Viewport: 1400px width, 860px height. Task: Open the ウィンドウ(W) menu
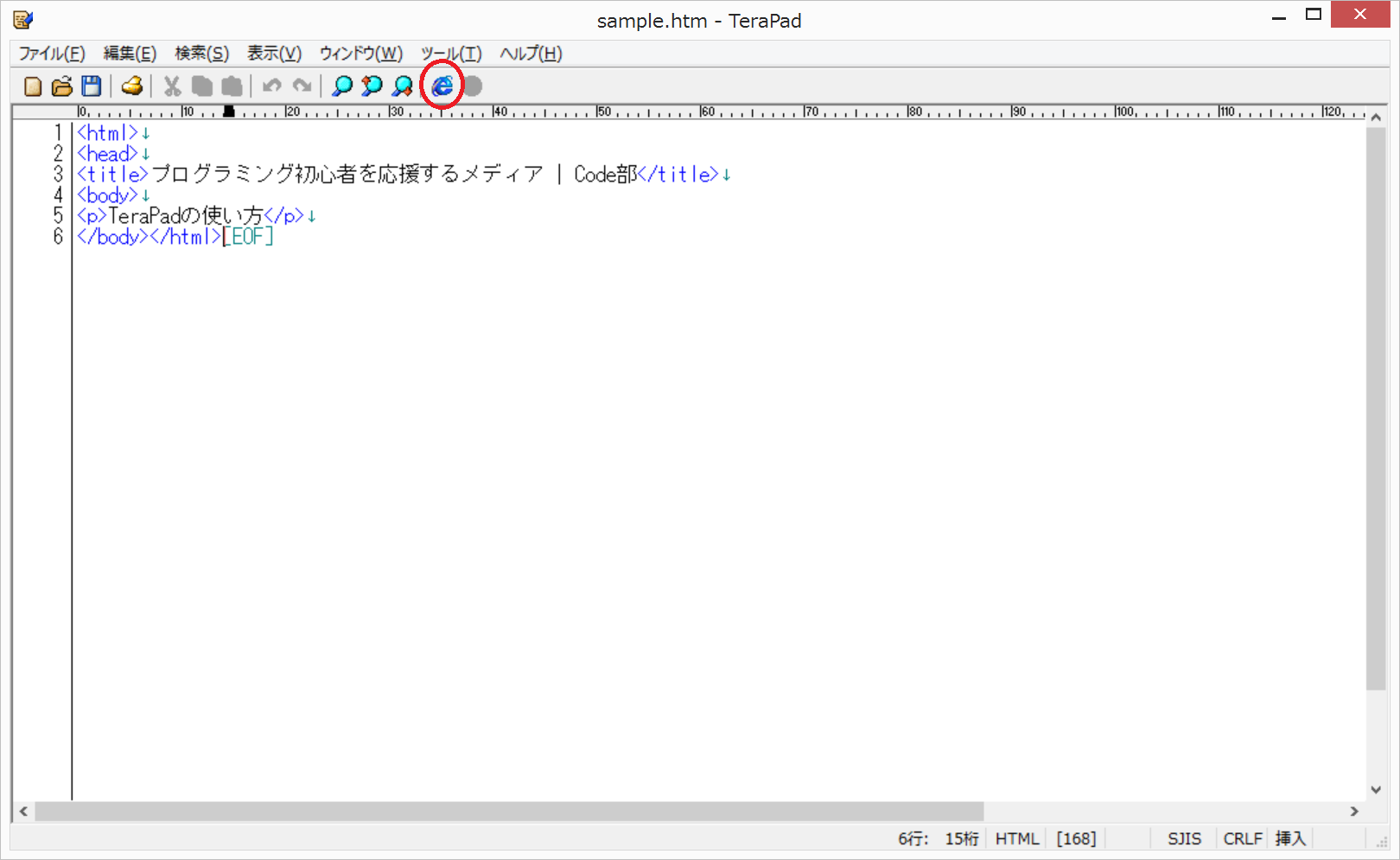(x=361, y=54)
